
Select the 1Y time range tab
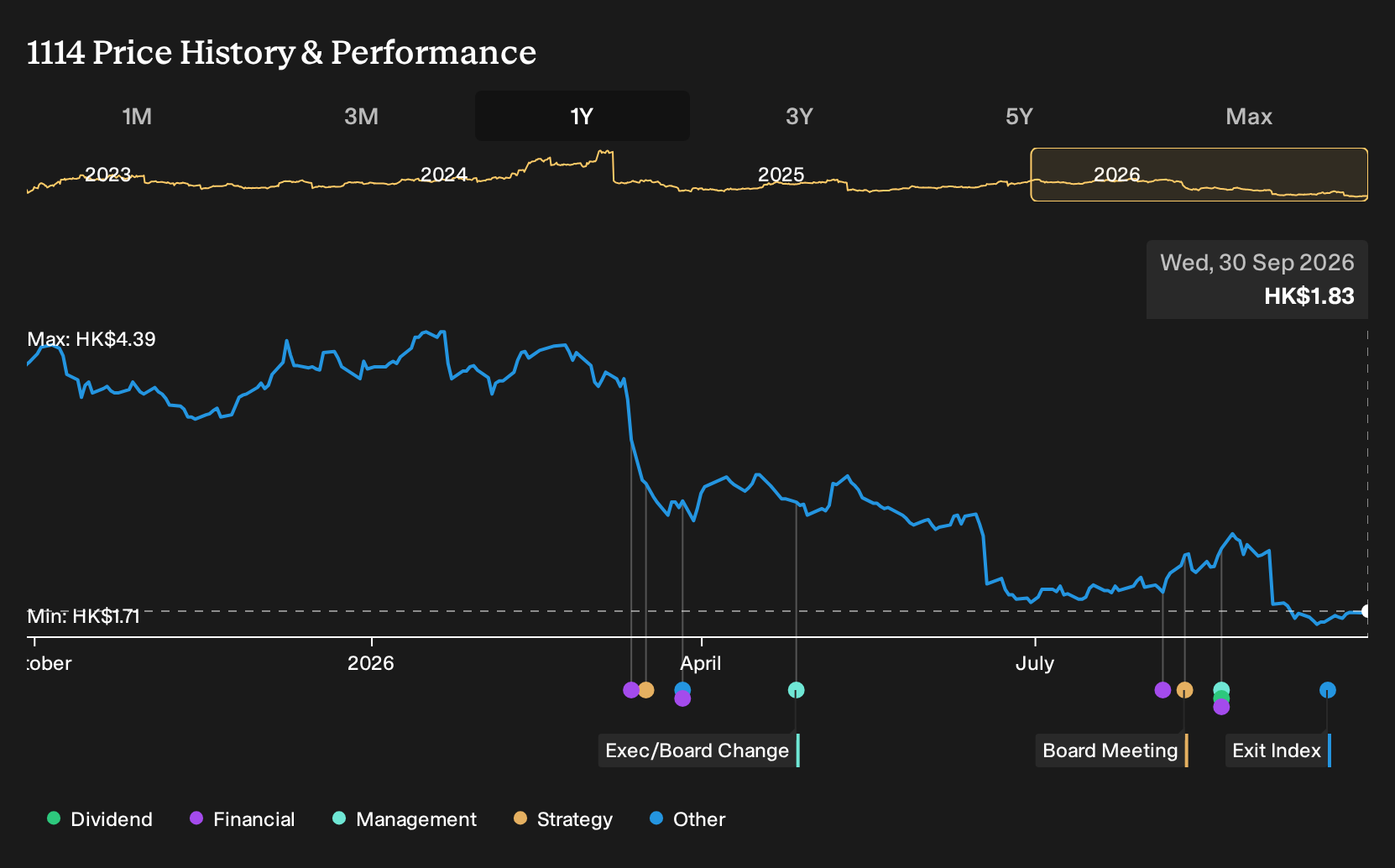(x=582, y=116)
